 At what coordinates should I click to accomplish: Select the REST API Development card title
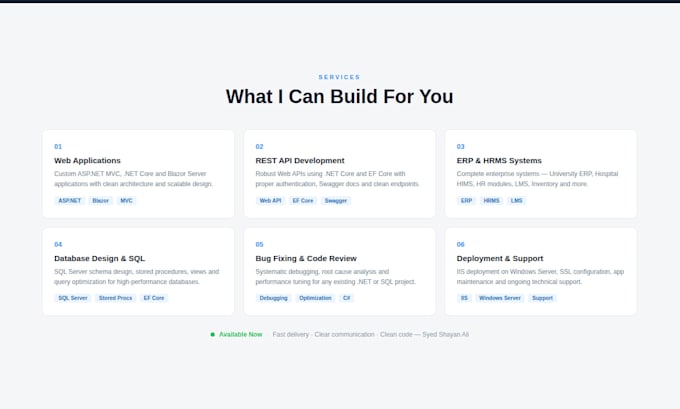[x=300, y=160]
